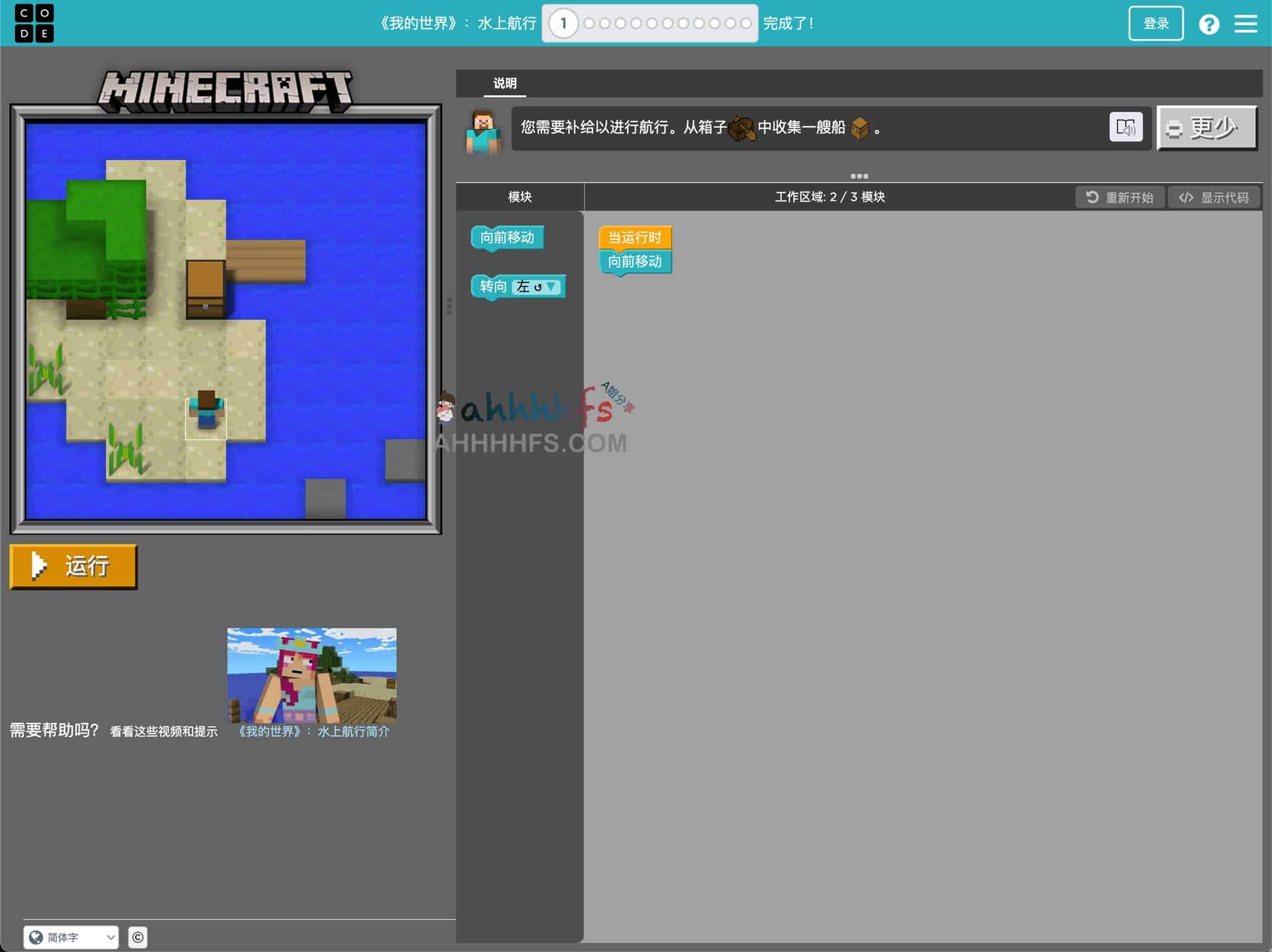The image size is (1272, 952).
Task: Show code with the 显示代码 button
Action: pos(1214,197)
